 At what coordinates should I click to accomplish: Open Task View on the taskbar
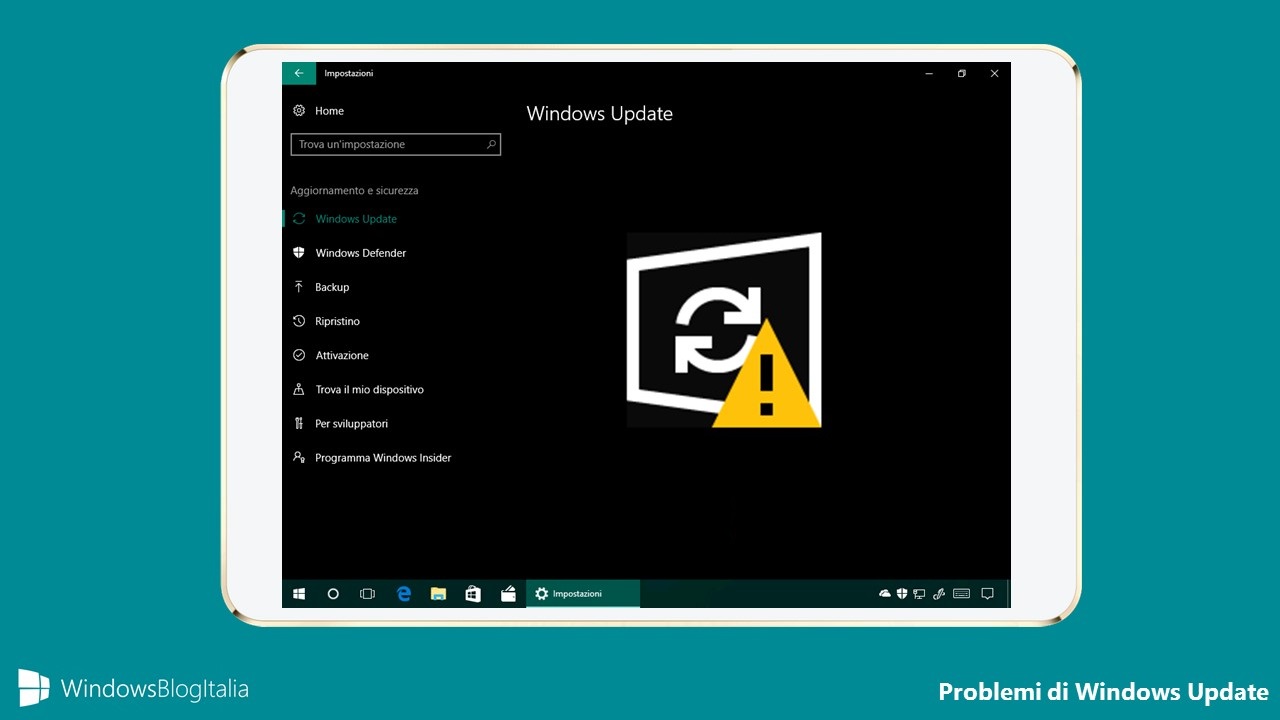point(367,594)
